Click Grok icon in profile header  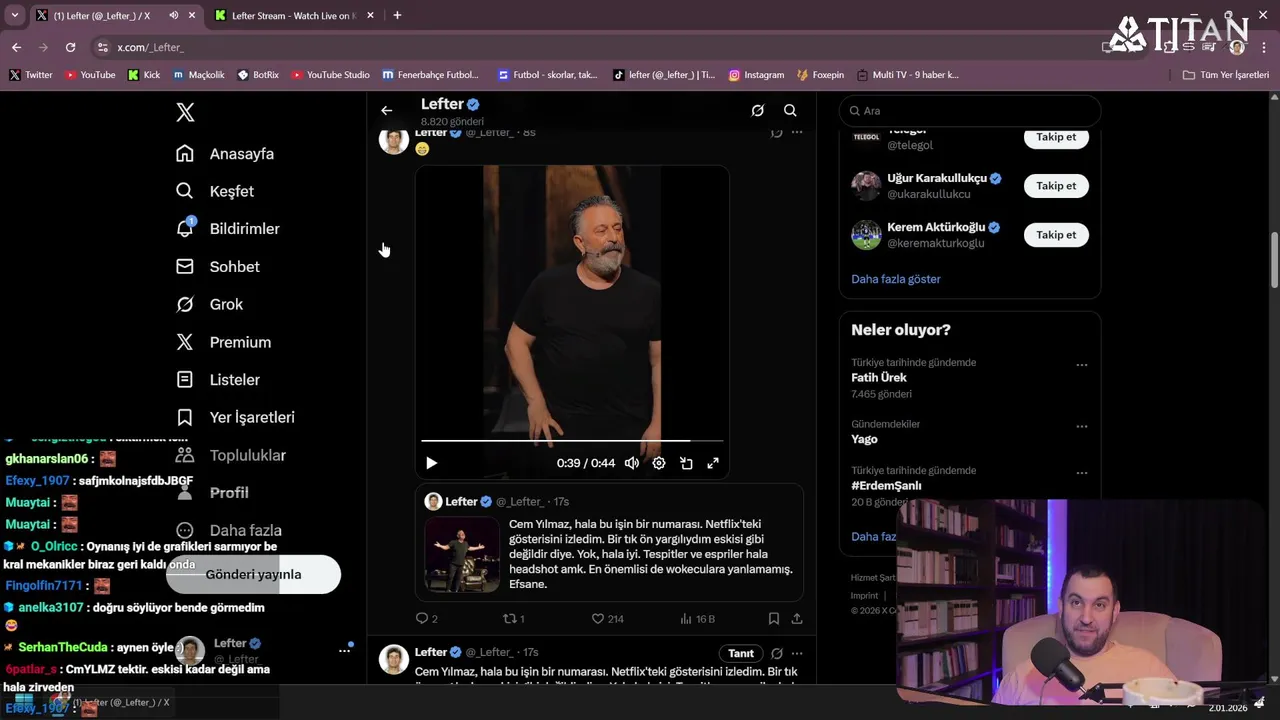pyautogui.click(x=758, y=111)
